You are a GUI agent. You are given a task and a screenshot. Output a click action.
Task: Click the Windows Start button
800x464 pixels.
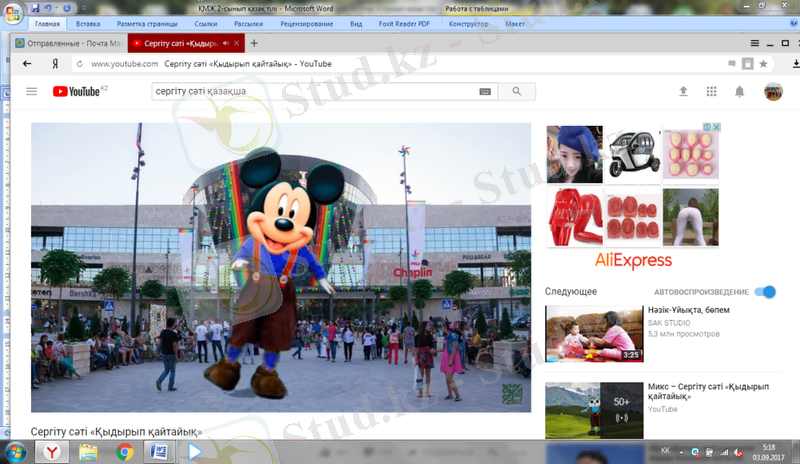pos(15,452)
